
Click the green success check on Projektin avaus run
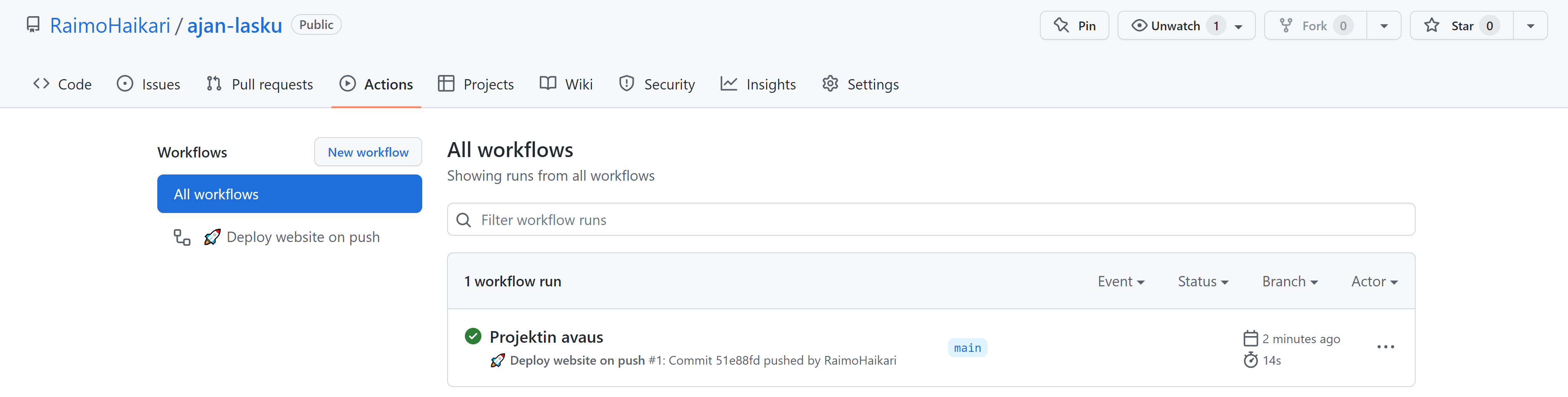coord(473,336)
